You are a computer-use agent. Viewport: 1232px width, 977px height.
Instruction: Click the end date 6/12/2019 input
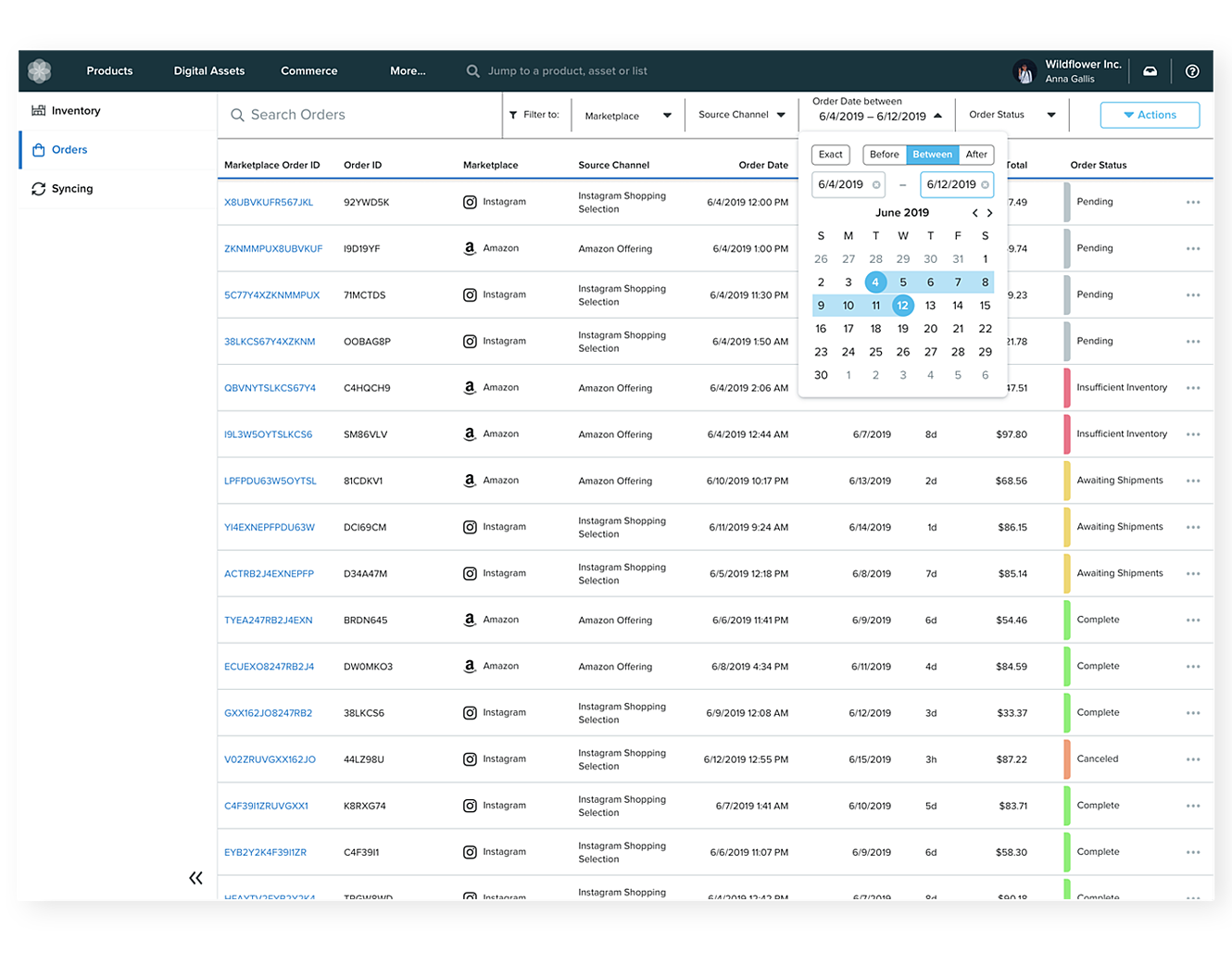[x=957, y=185]
